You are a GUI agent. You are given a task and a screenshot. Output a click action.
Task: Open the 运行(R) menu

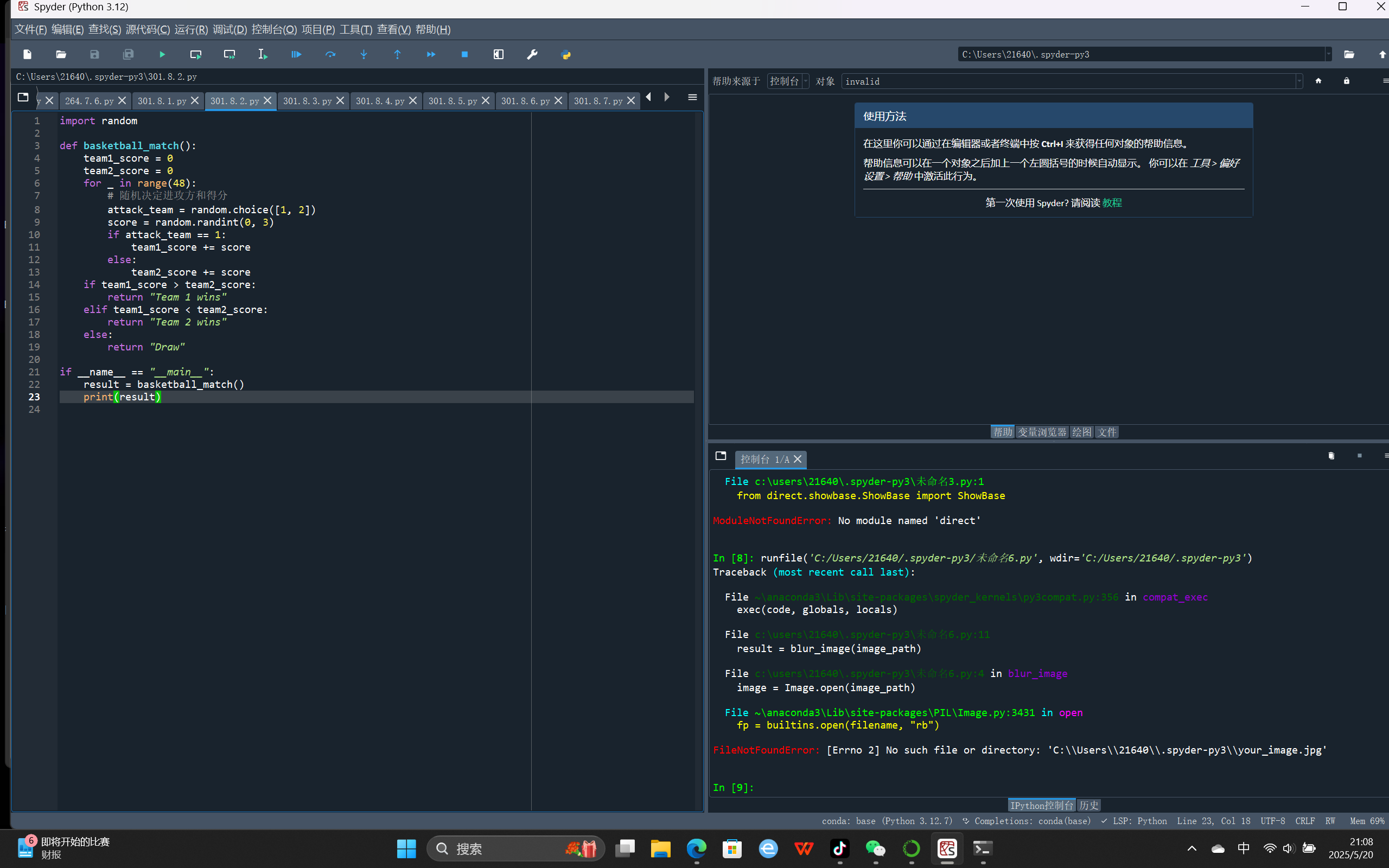(x=190, y=30)
